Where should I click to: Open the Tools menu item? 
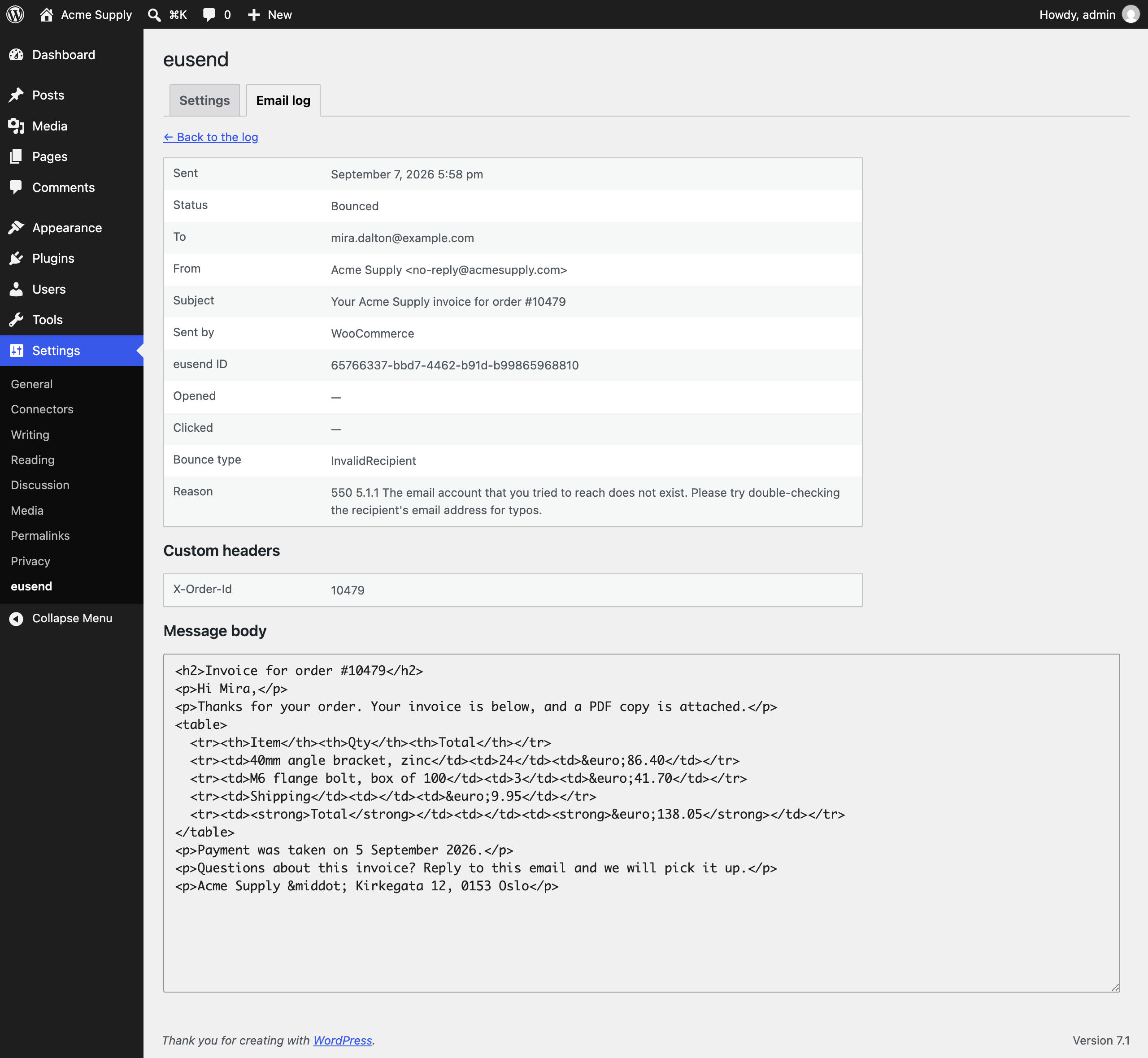[x=72, y=320]
